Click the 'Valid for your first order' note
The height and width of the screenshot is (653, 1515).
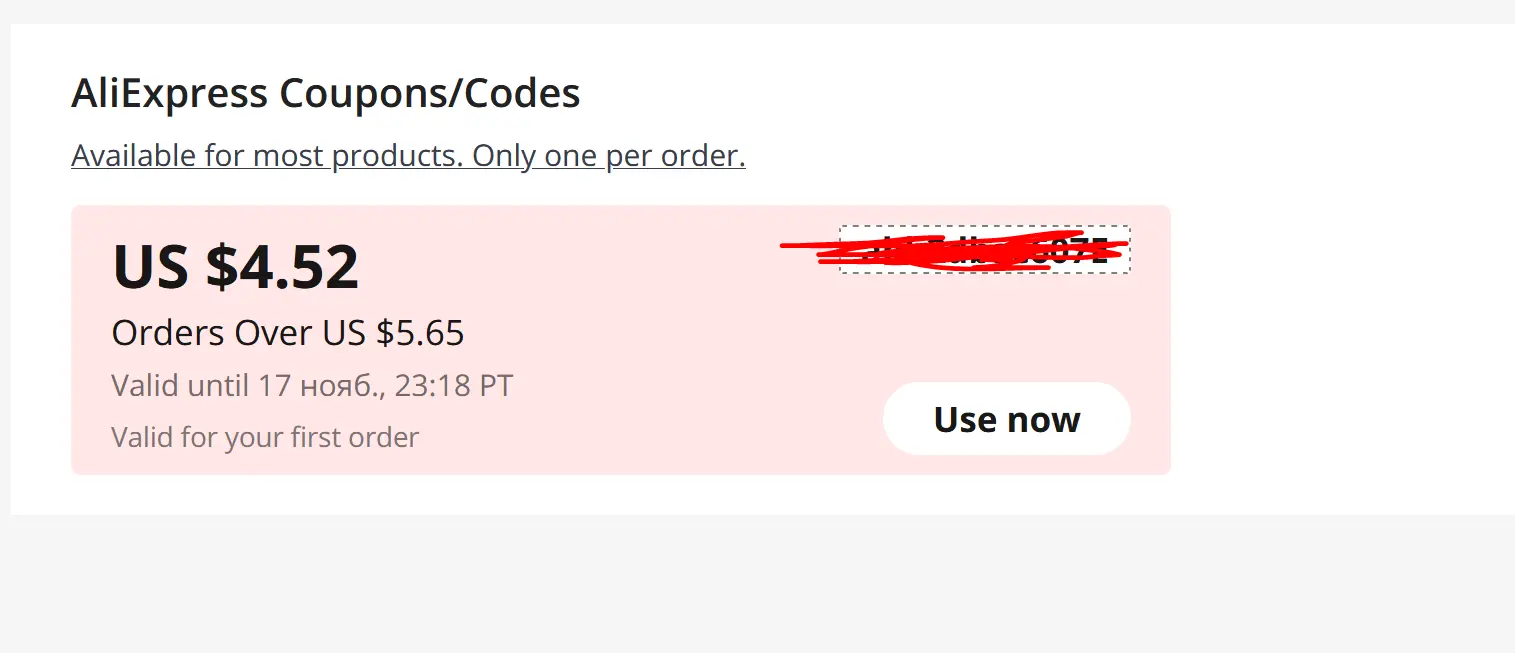265,437
